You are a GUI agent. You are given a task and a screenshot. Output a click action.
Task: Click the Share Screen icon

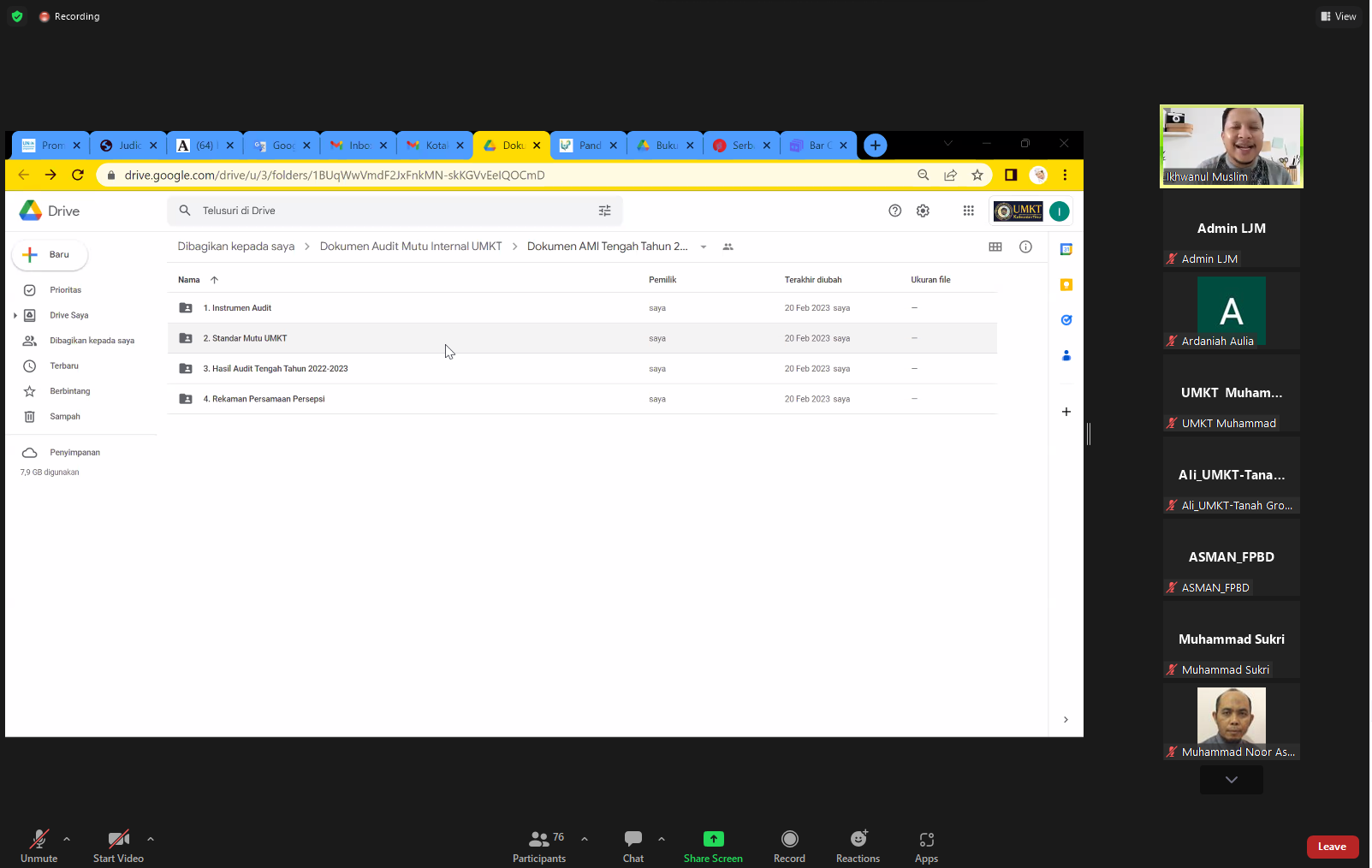click(x=713, y=839)
